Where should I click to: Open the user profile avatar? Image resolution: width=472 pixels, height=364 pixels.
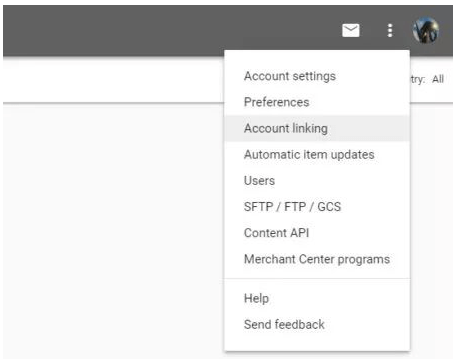click(x=426, y=30)
